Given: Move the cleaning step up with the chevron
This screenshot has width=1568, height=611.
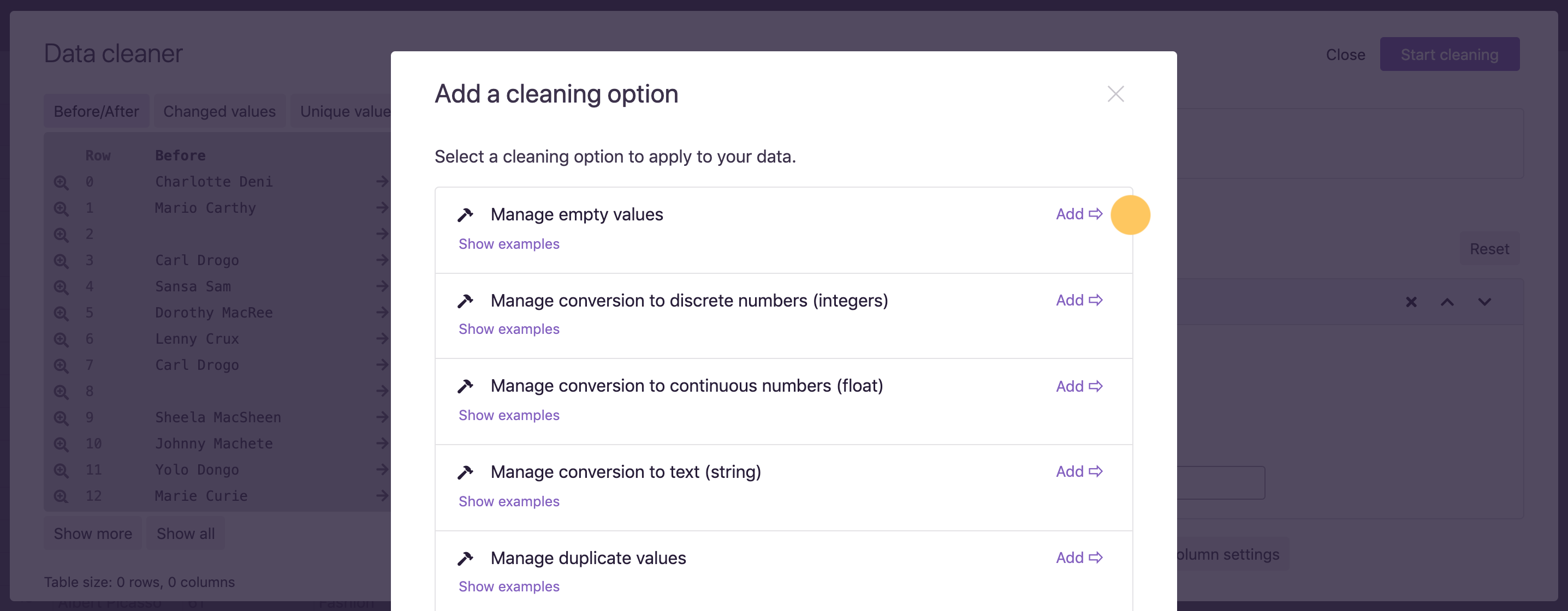Looking at the screenshot, I should (x=1447, y=302).
